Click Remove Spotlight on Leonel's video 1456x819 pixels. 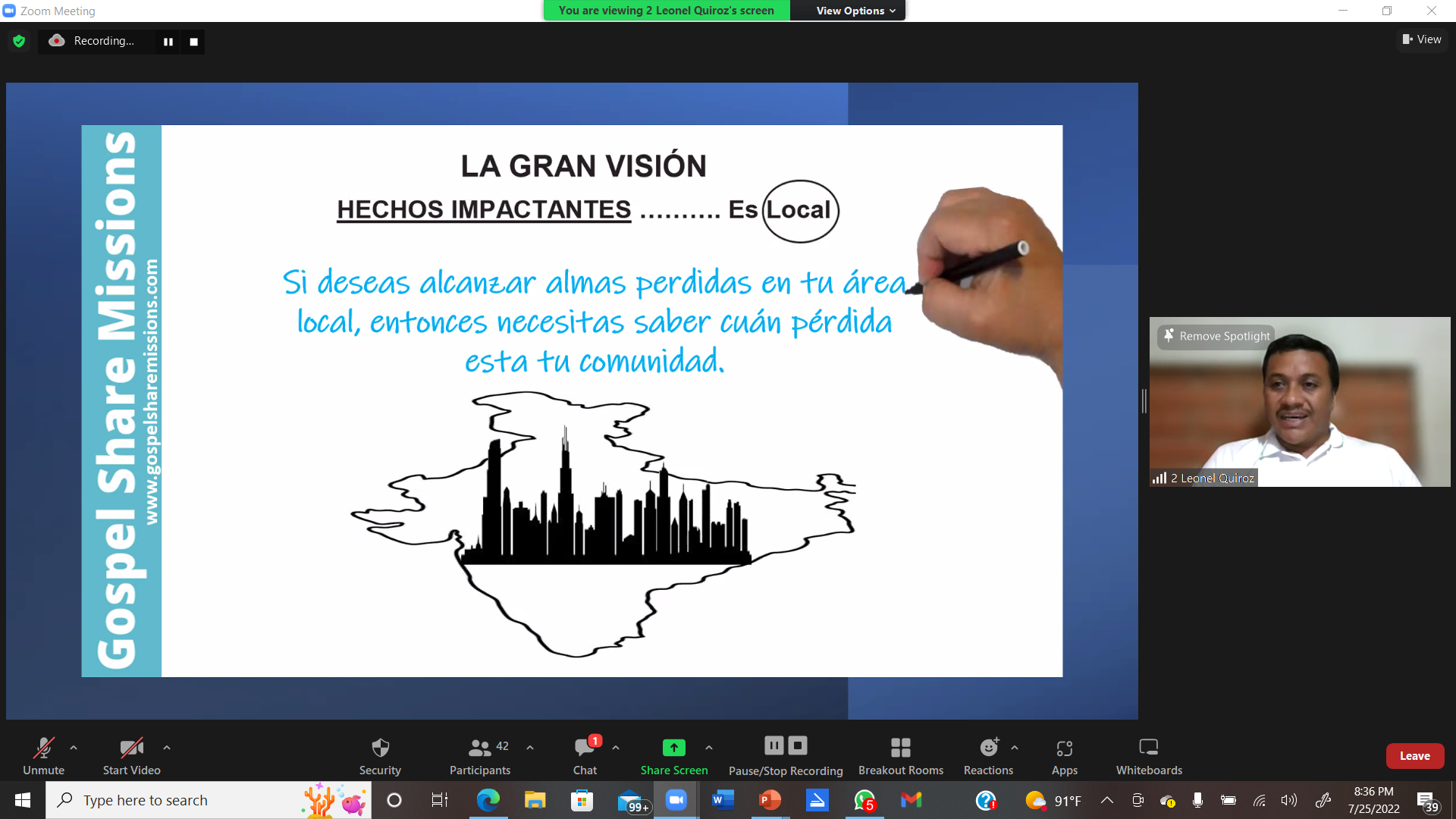(x=1216, y=336)
